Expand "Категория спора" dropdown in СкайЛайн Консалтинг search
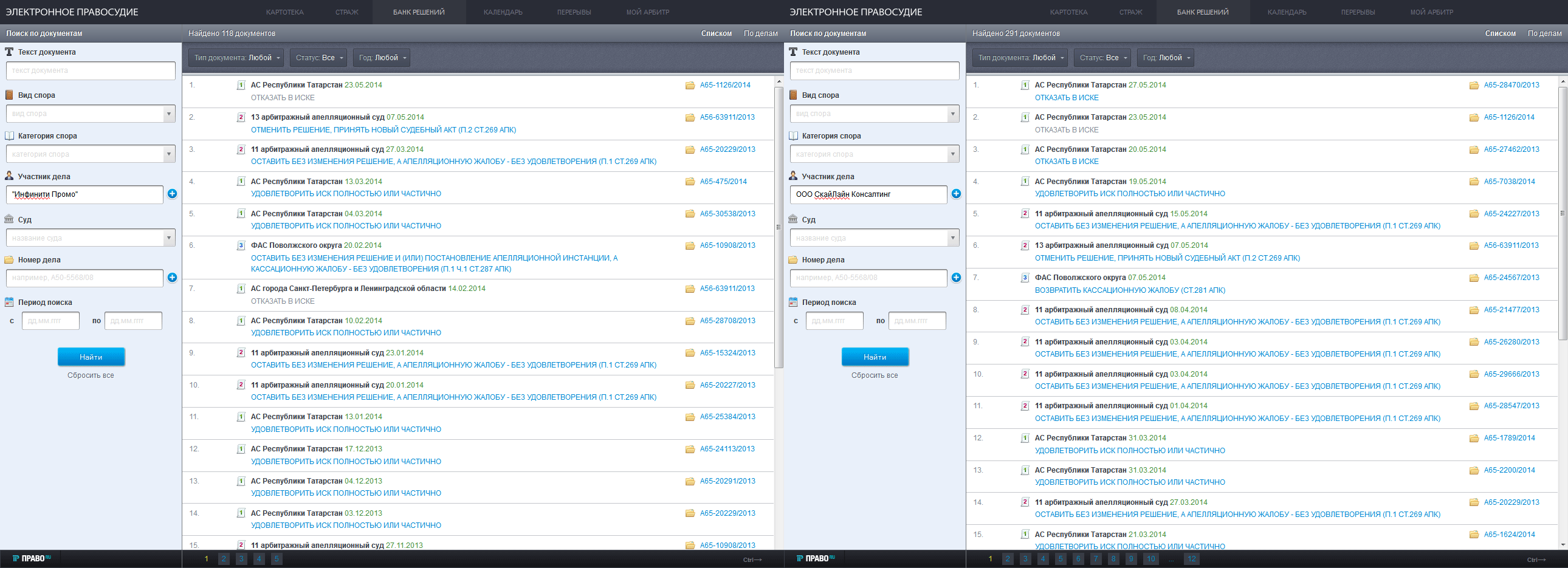 click(953, 154)
